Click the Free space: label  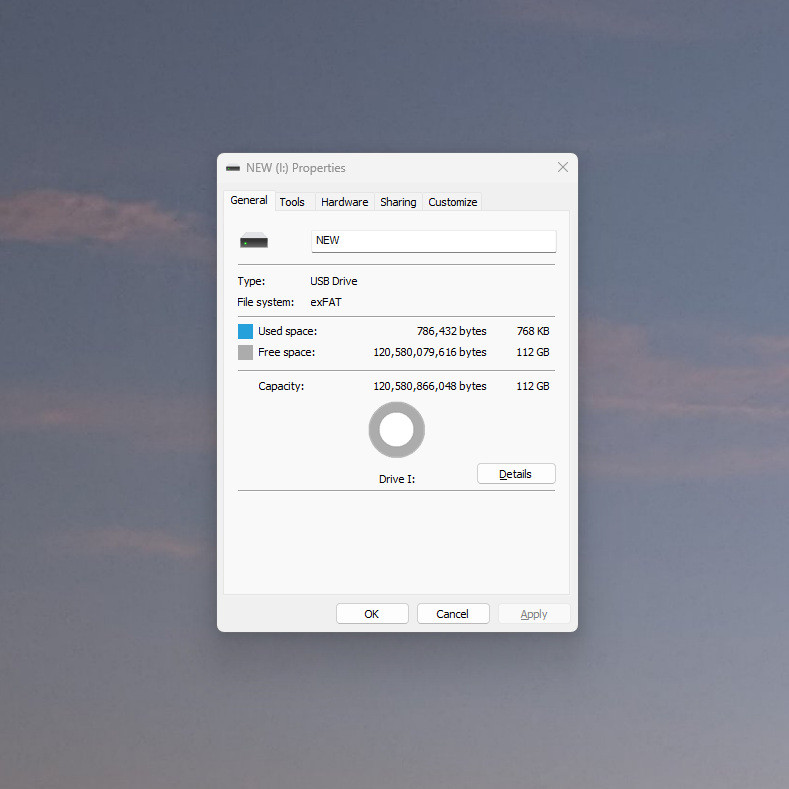click(286, 352)
